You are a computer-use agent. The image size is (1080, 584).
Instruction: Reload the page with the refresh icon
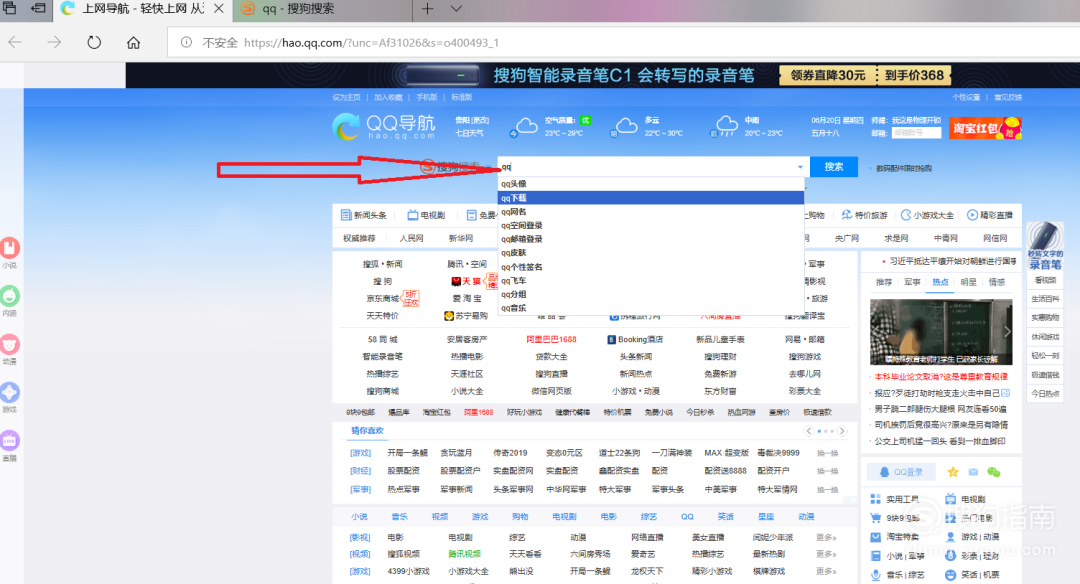[x=94, y=43]
